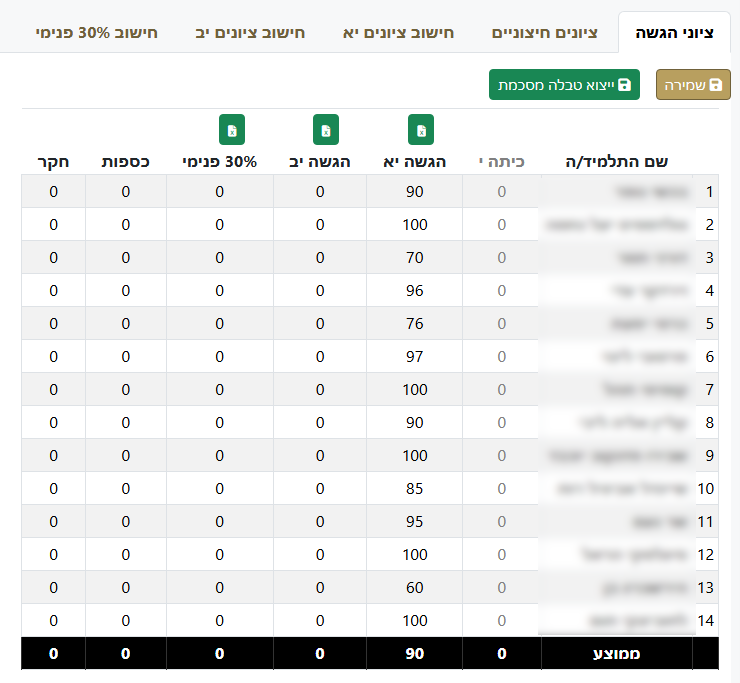Viewport: 740px width, 683px height.
Task: Click the 30% פנימי cell in row 9
Action: pyautogui.click(x=220, y=456)
